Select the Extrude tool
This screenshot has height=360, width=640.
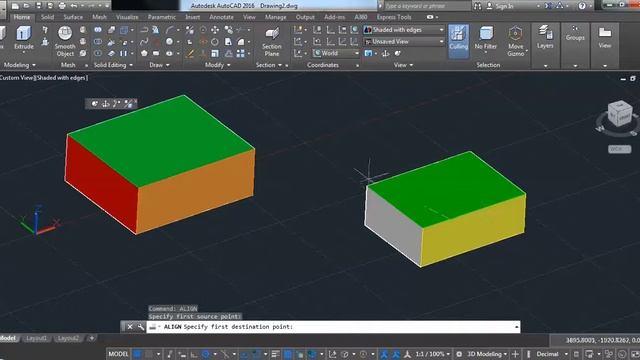(x=24, y=39)
